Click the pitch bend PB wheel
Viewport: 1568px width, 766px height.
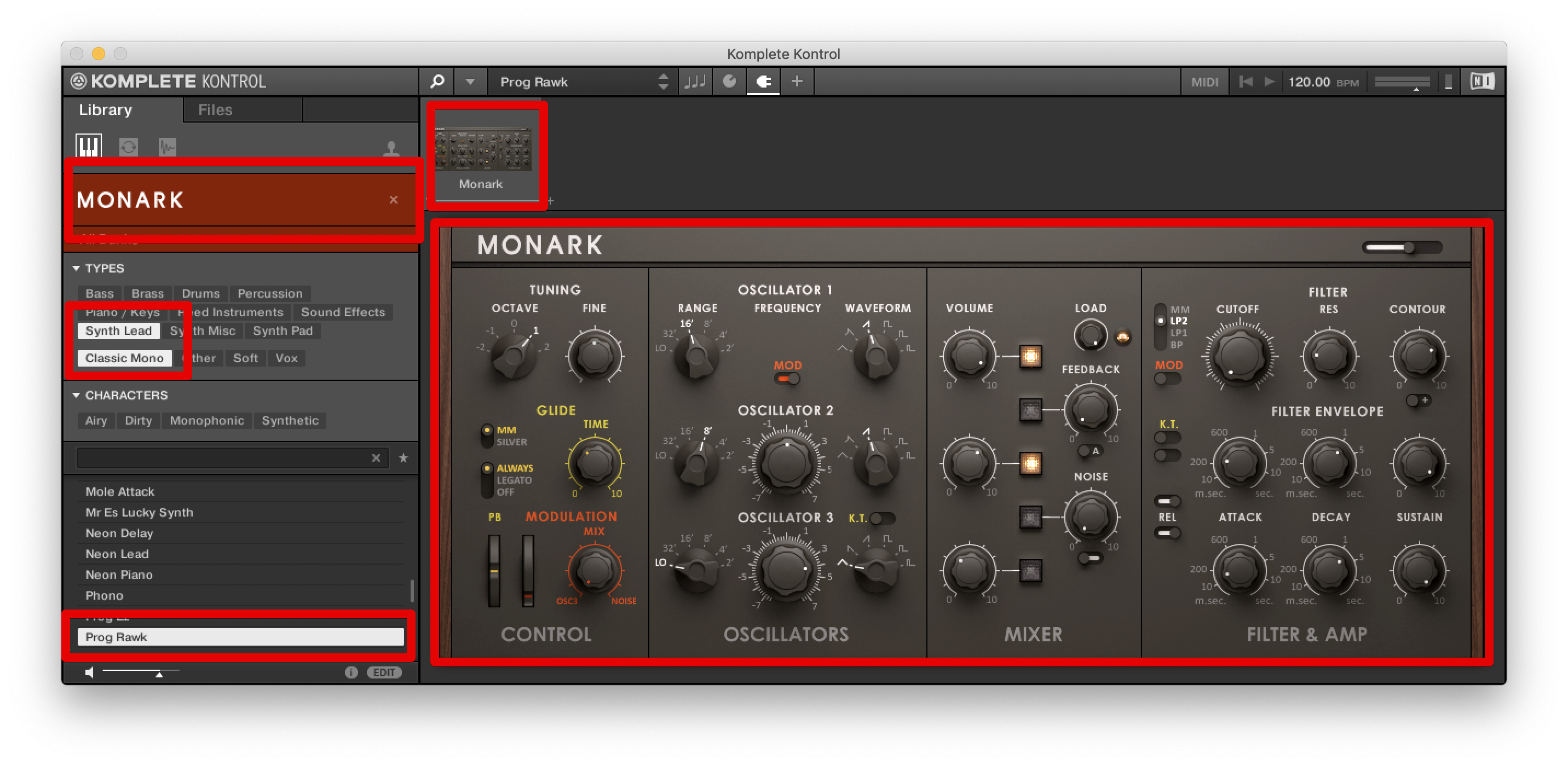click(494, 571)
